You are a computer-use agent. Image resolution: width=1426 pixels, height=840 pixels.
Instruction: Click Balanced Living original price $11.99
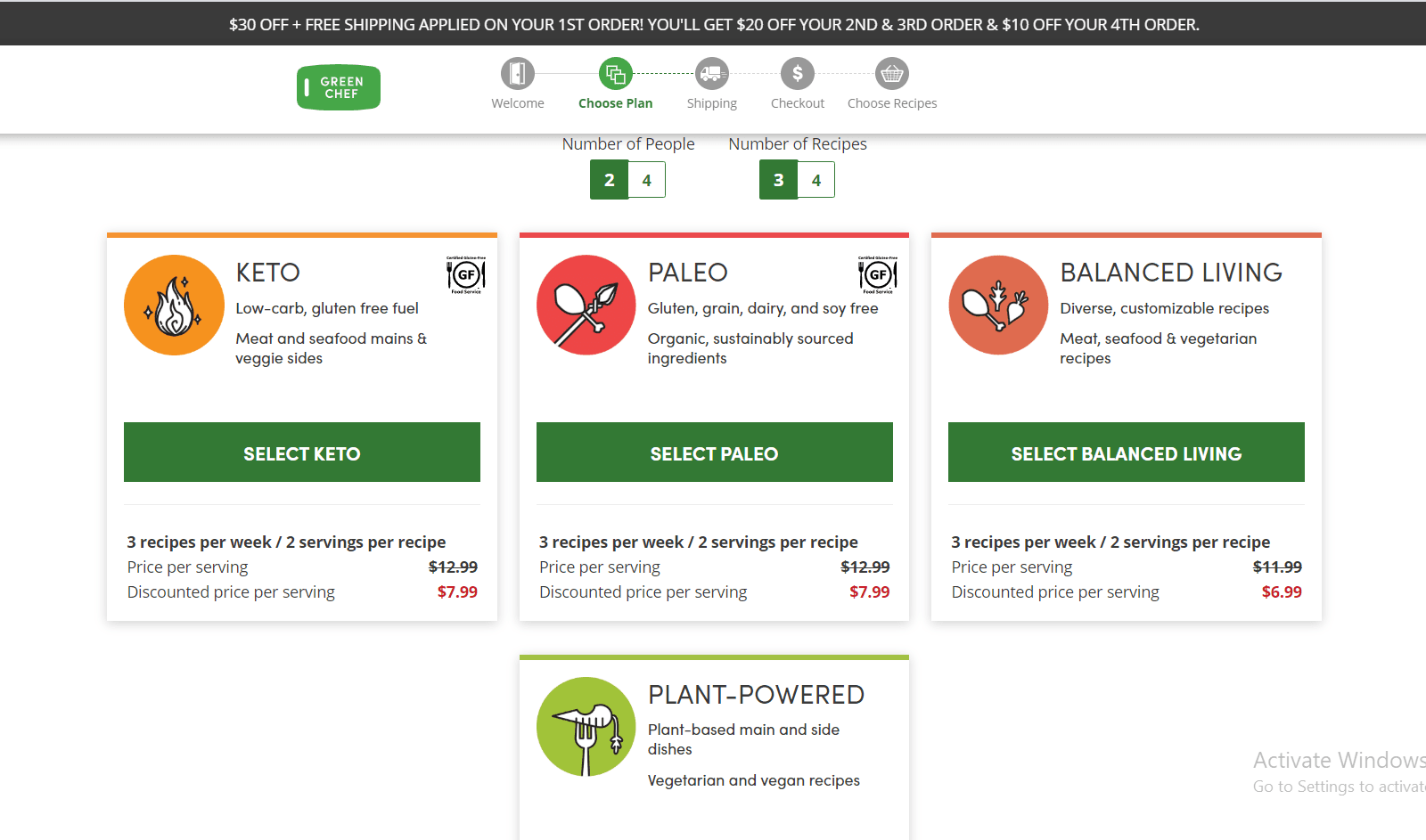tap(1277, 567)
